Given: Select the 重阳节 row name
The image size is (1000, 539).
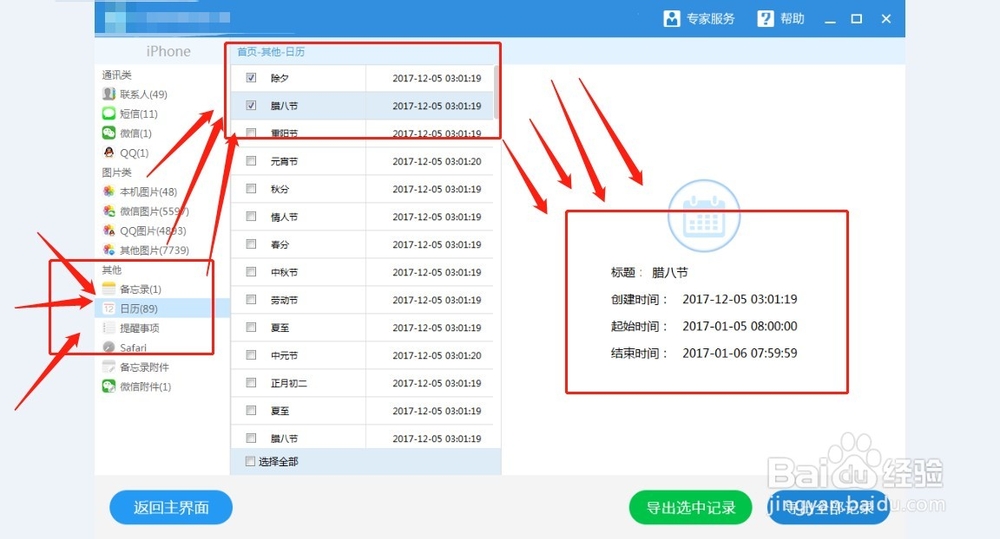Looking at the screenshot, I should (x=284, y=133).
